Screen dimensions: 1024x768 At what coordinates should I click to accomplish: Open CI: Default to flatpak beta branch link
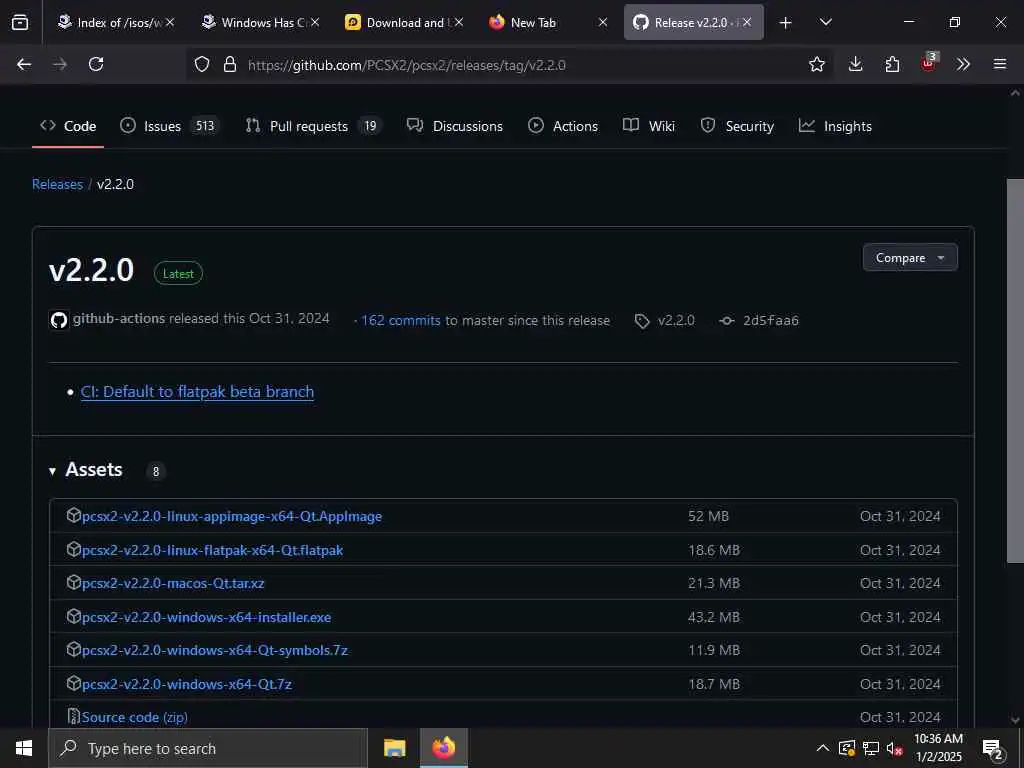point(197,391)
